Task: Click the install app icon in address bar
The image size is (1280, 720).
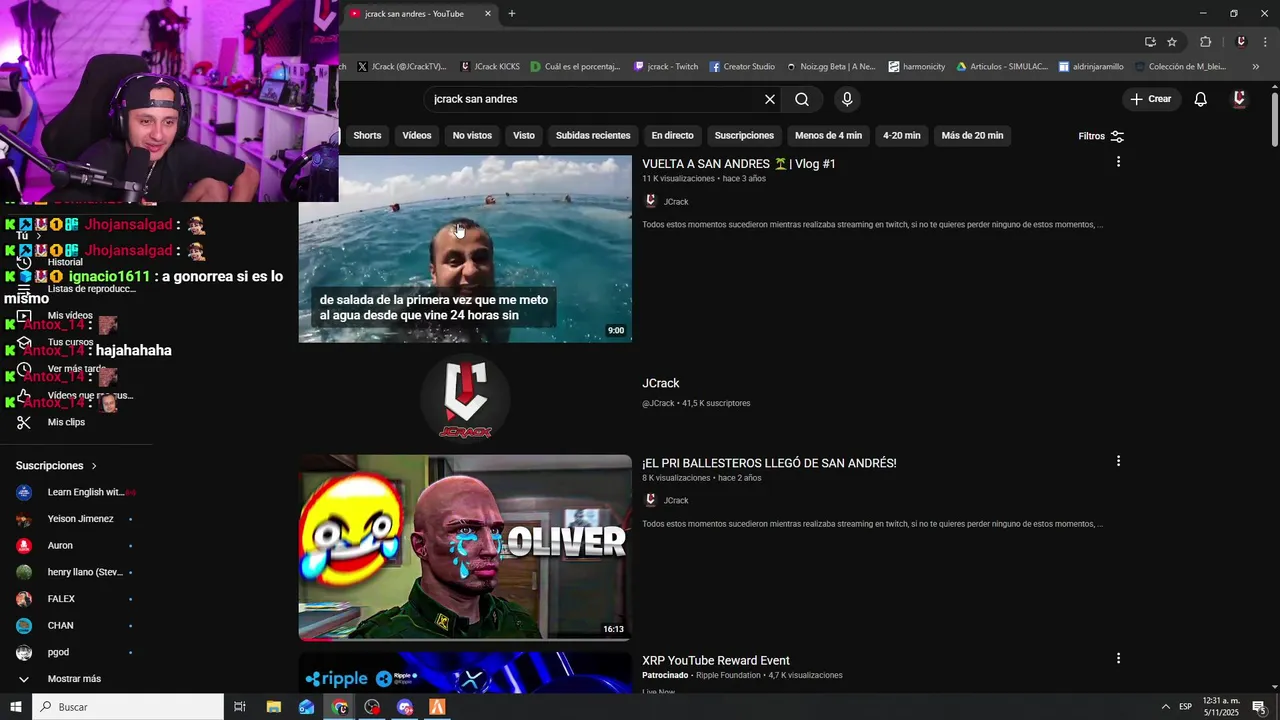Action: tap(1150, 42)
